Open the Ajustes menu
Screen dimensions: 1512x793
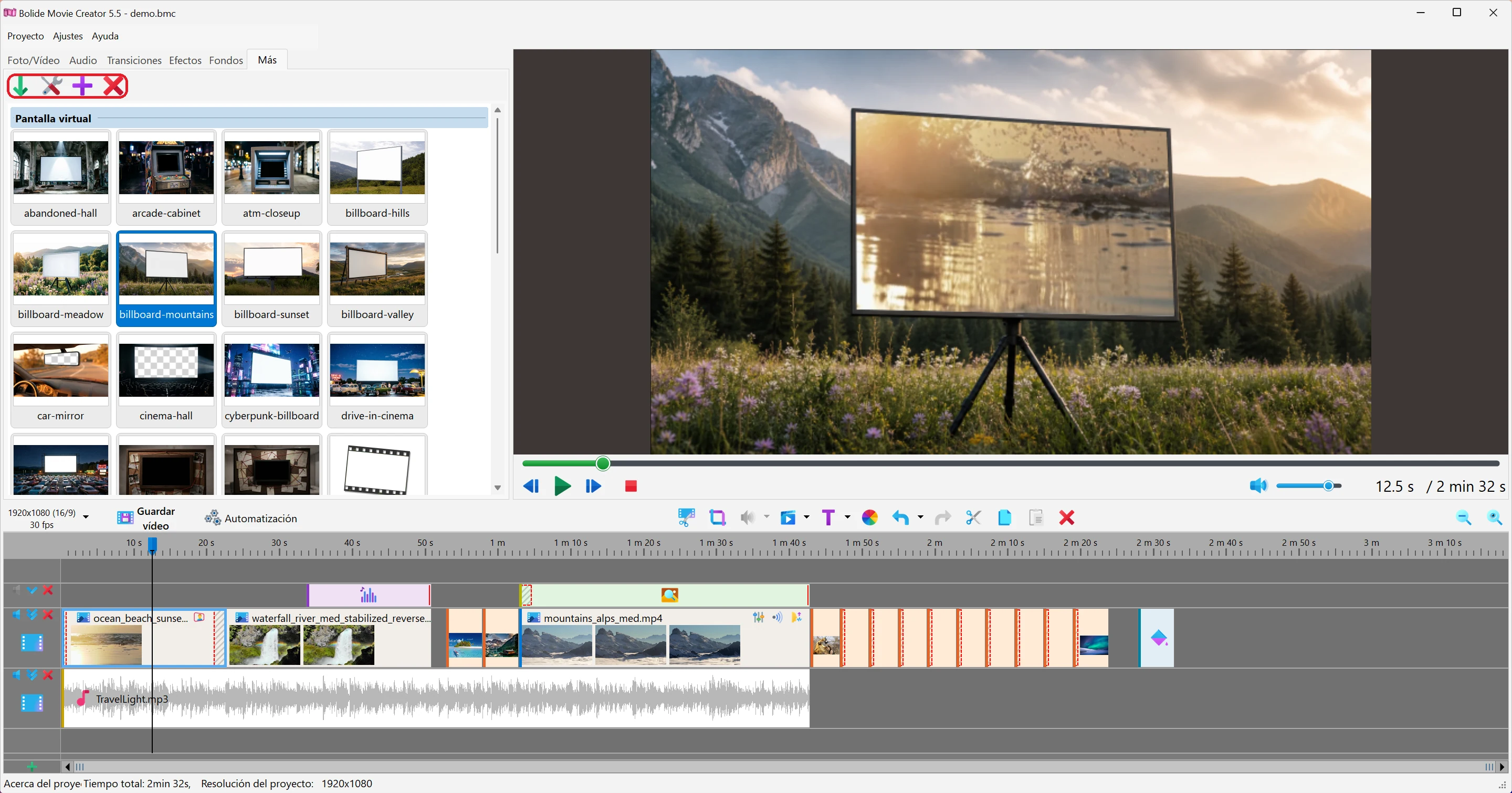[68, 36]
